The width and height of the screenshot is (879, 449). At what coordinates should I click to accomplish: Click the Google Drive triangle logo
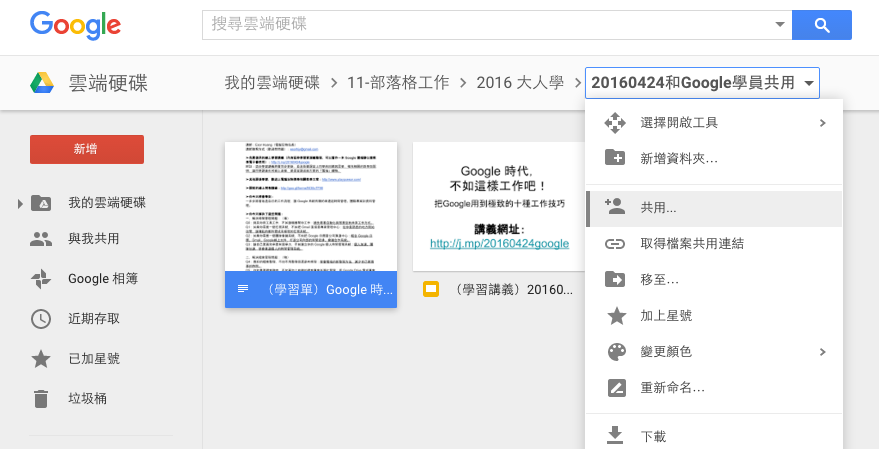42,83
